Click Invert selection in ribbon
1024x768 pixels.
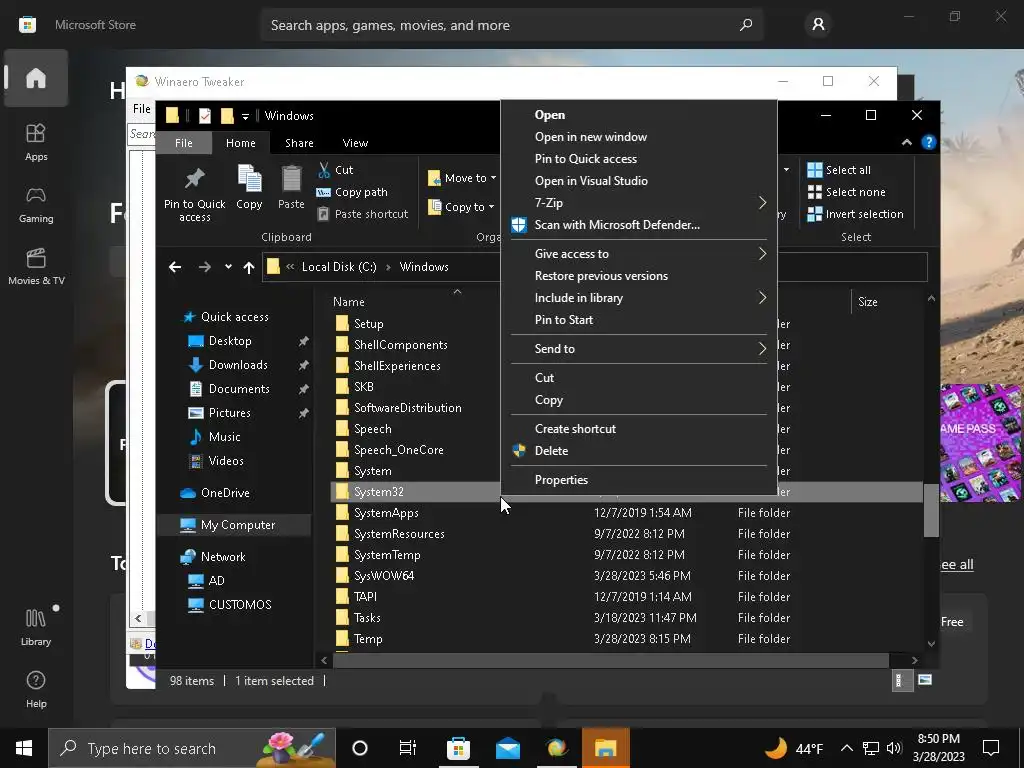click(856, 214)
